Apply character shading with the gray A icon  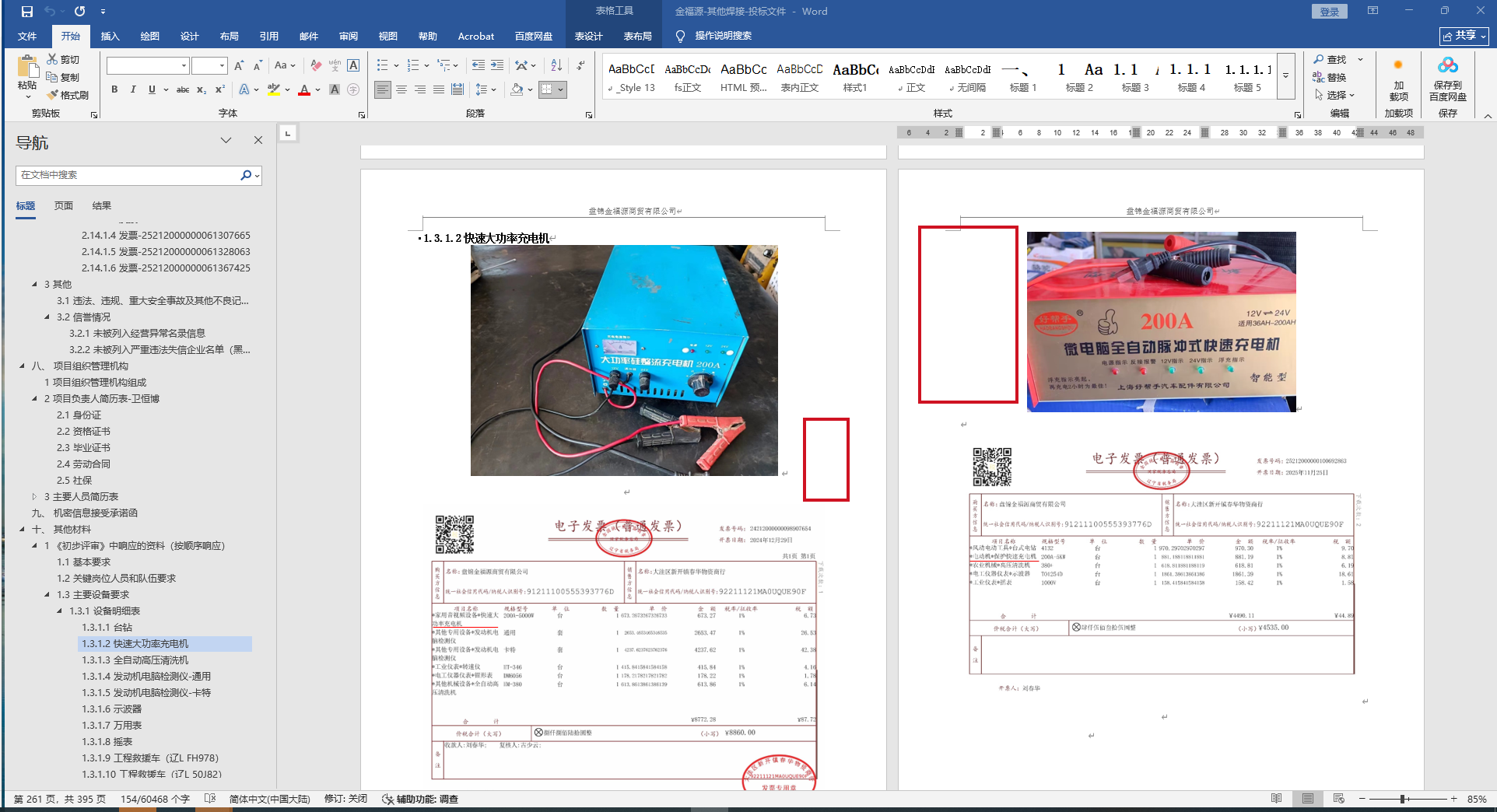tap(335, 89)
